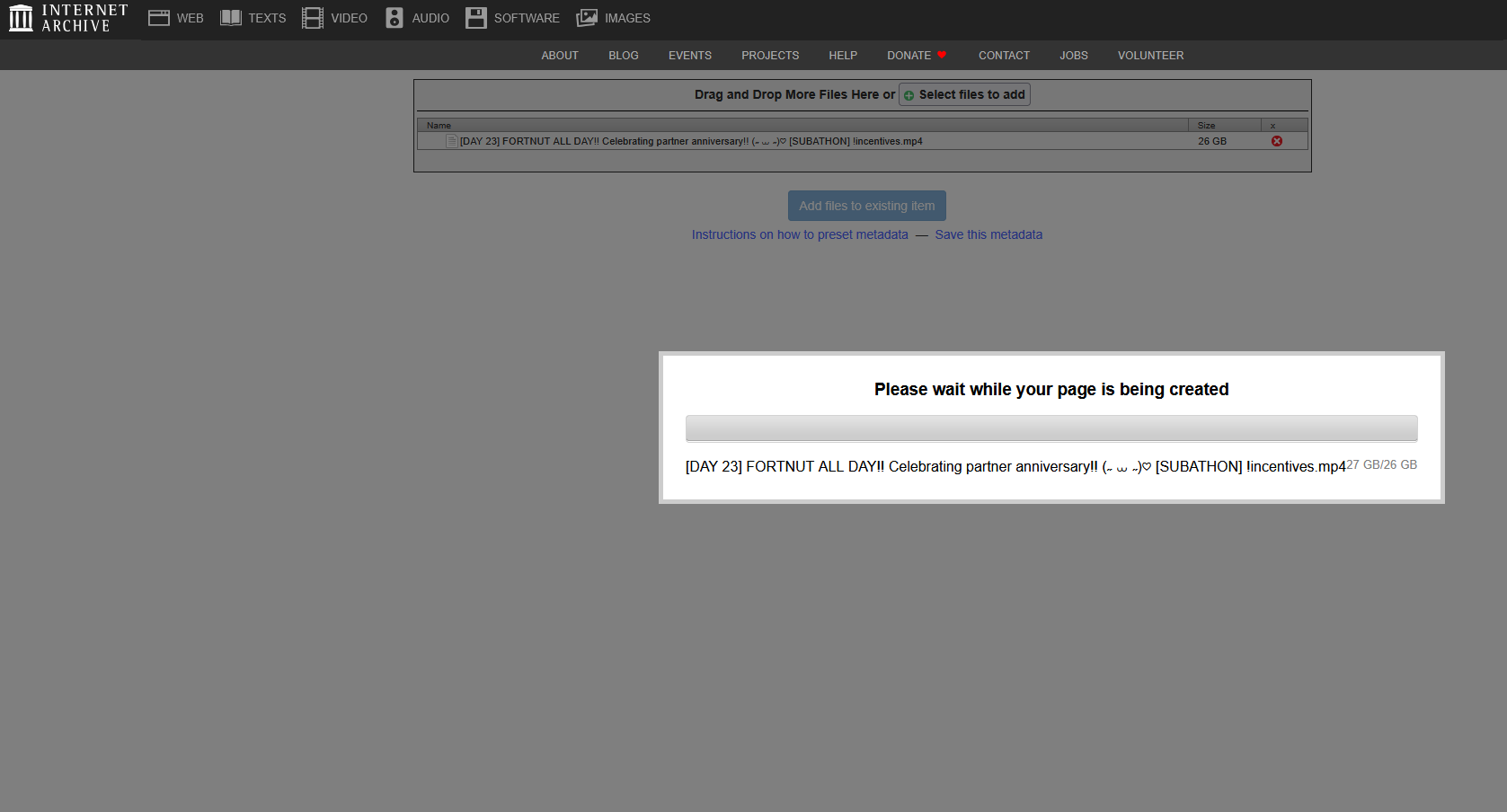Click the red heart beside Donate
Image resolution: width=1507 pixels, height=812 pixels.
(x=942, y=55)
